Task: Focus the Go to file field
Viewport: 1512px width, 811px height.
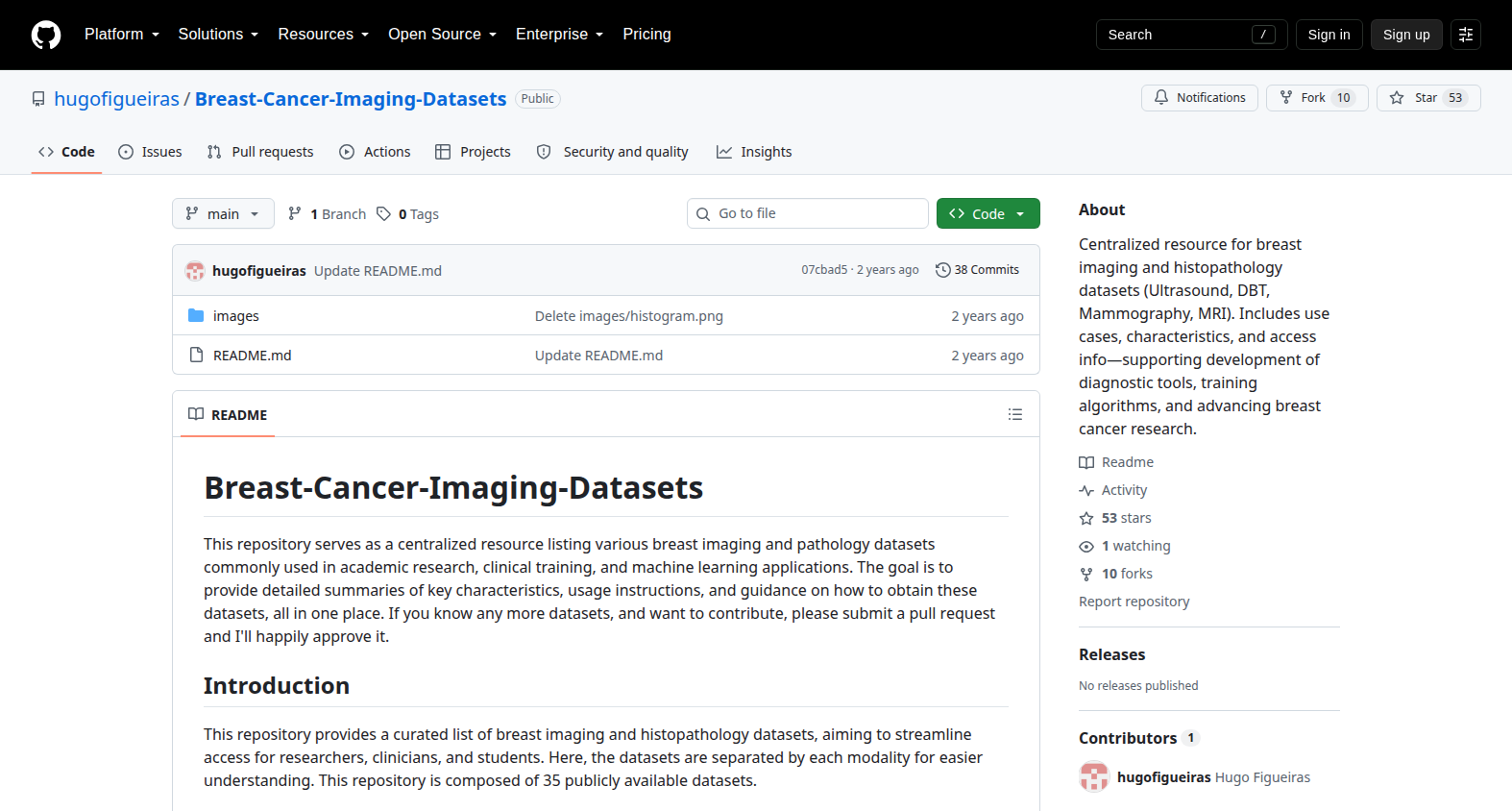Action: [808, 213]
